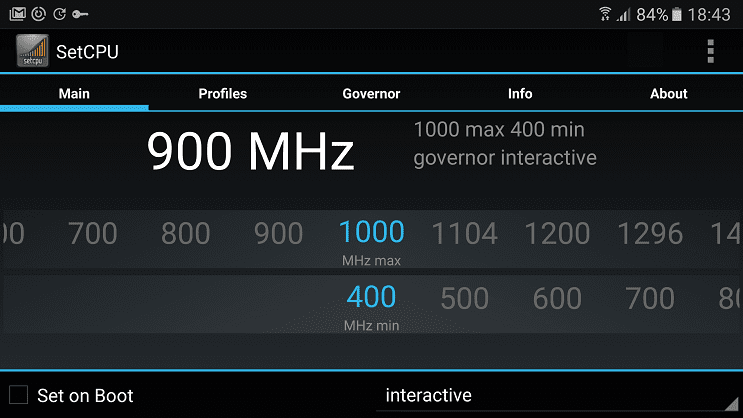Switch to the Profiles tab
The image size is (743, 418).
click(x=223, y=93)
